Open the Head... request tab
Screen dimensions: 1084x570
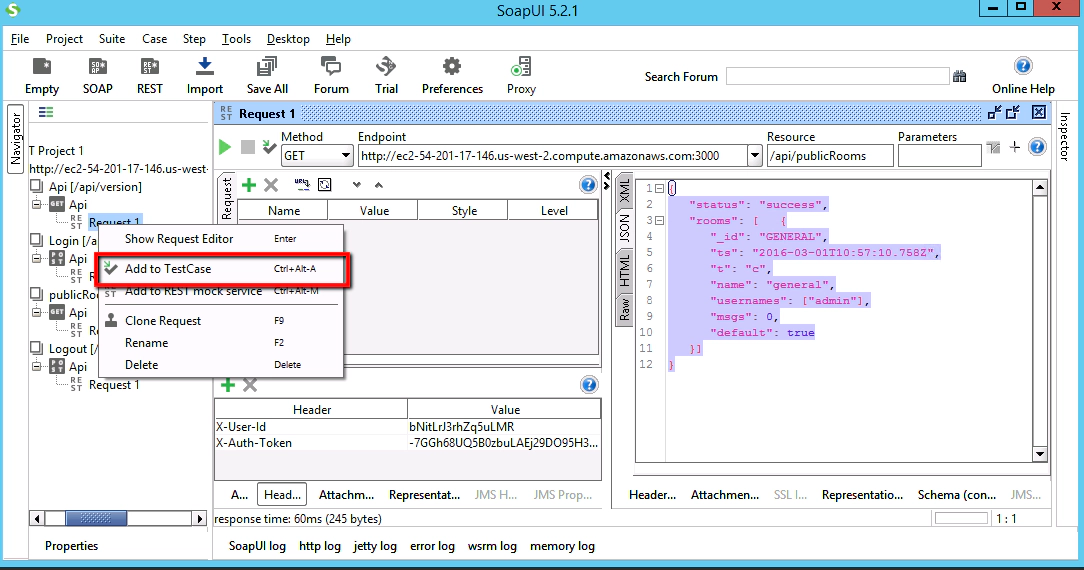pos(282,495)
